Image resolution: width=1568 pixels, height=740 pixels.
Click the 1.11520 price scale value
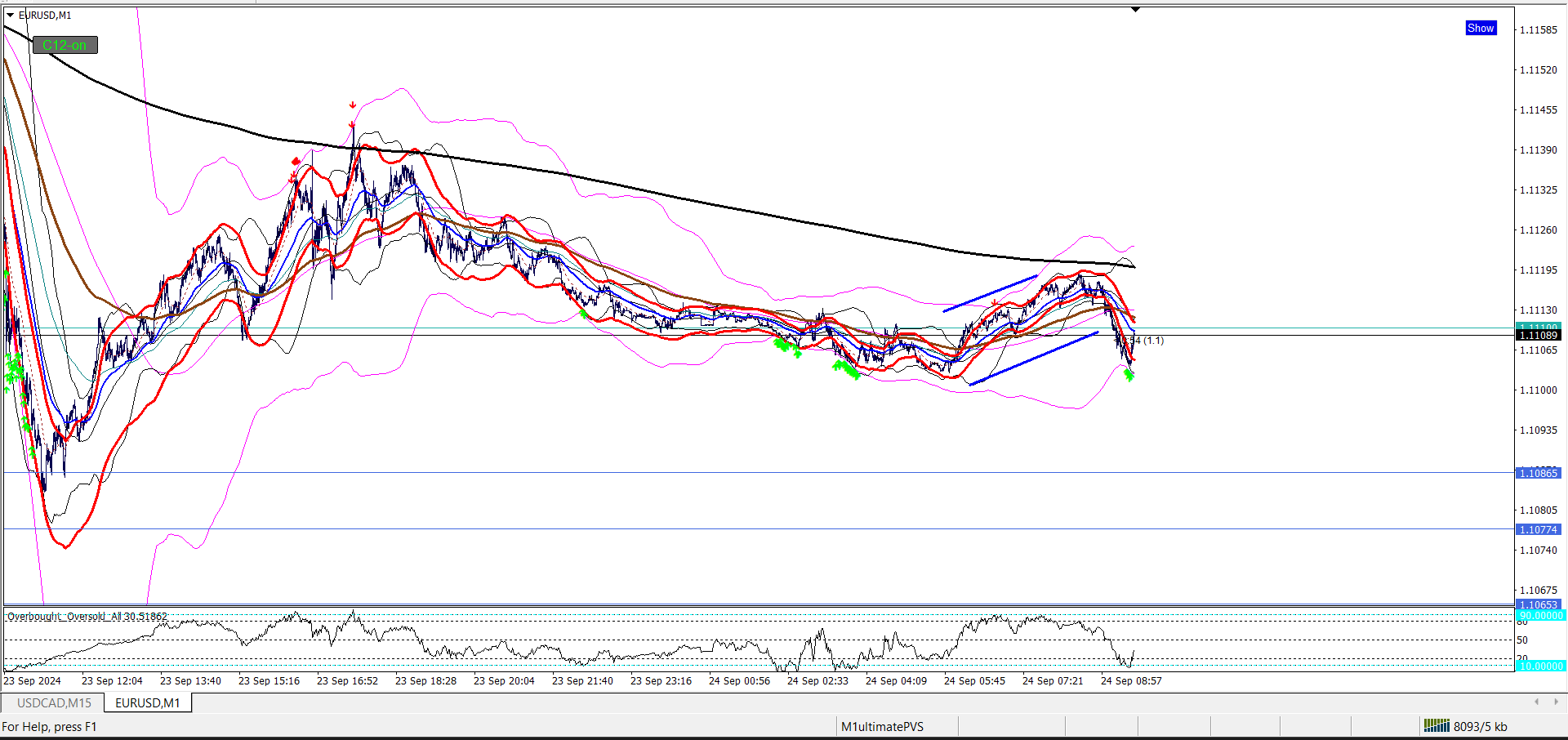[x=1539, y=70]
